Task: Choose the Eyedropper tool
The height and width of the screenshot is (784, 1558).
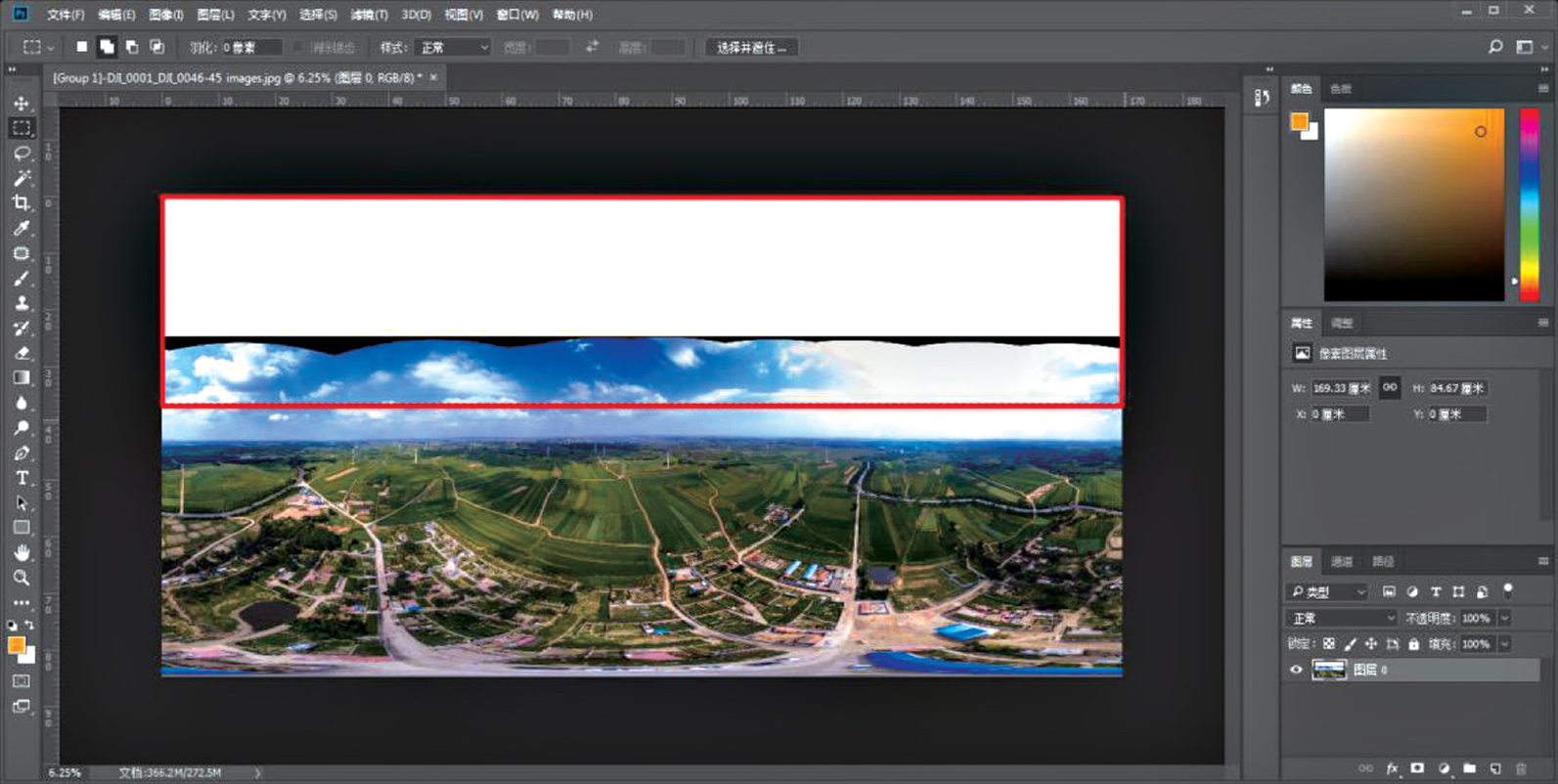Action: tap(22, 229)
